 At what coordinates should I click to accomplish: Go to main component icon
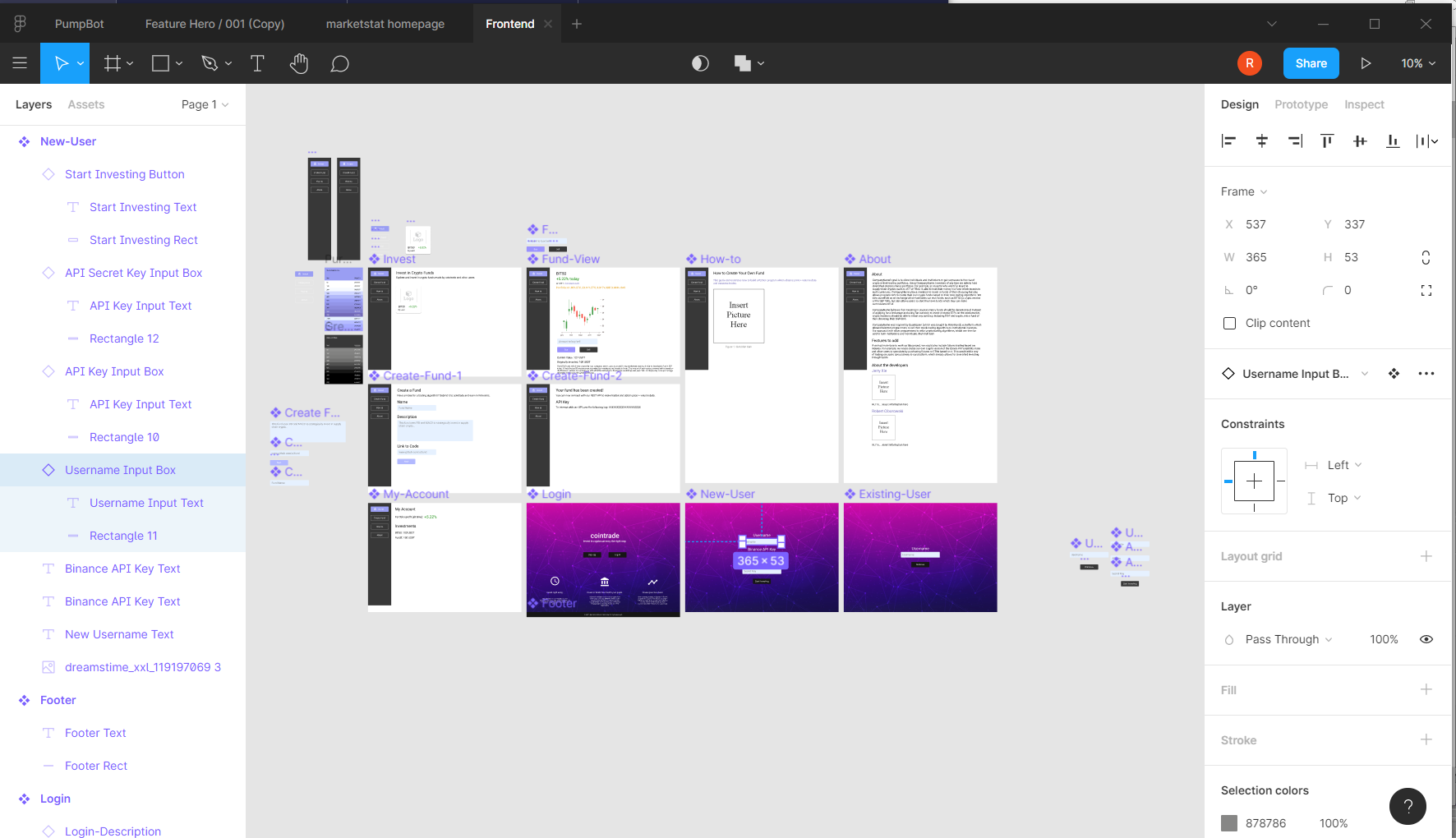tap(1394, 374)
